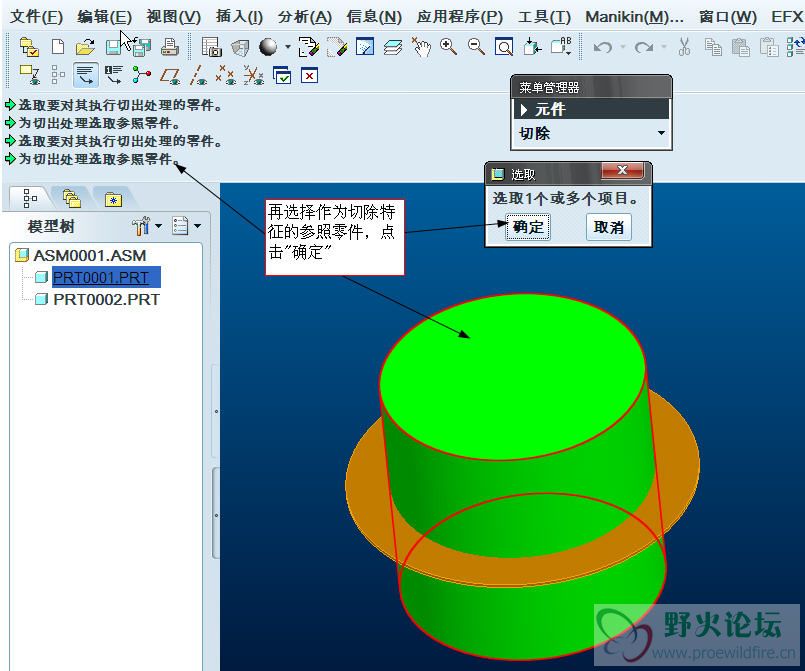This screenshot has height=671, width=805.
Task: Toggle datum point display eye icon
Action: point(225,75)
